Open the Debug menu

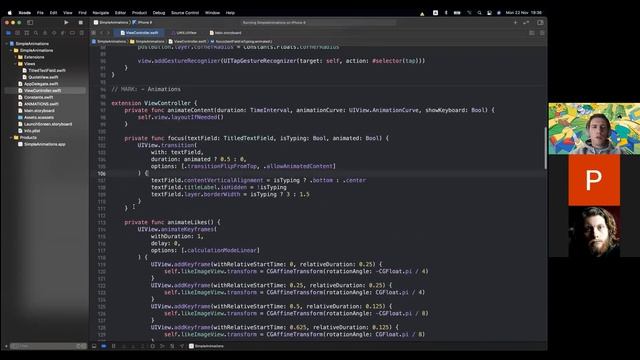pos(159,13)
